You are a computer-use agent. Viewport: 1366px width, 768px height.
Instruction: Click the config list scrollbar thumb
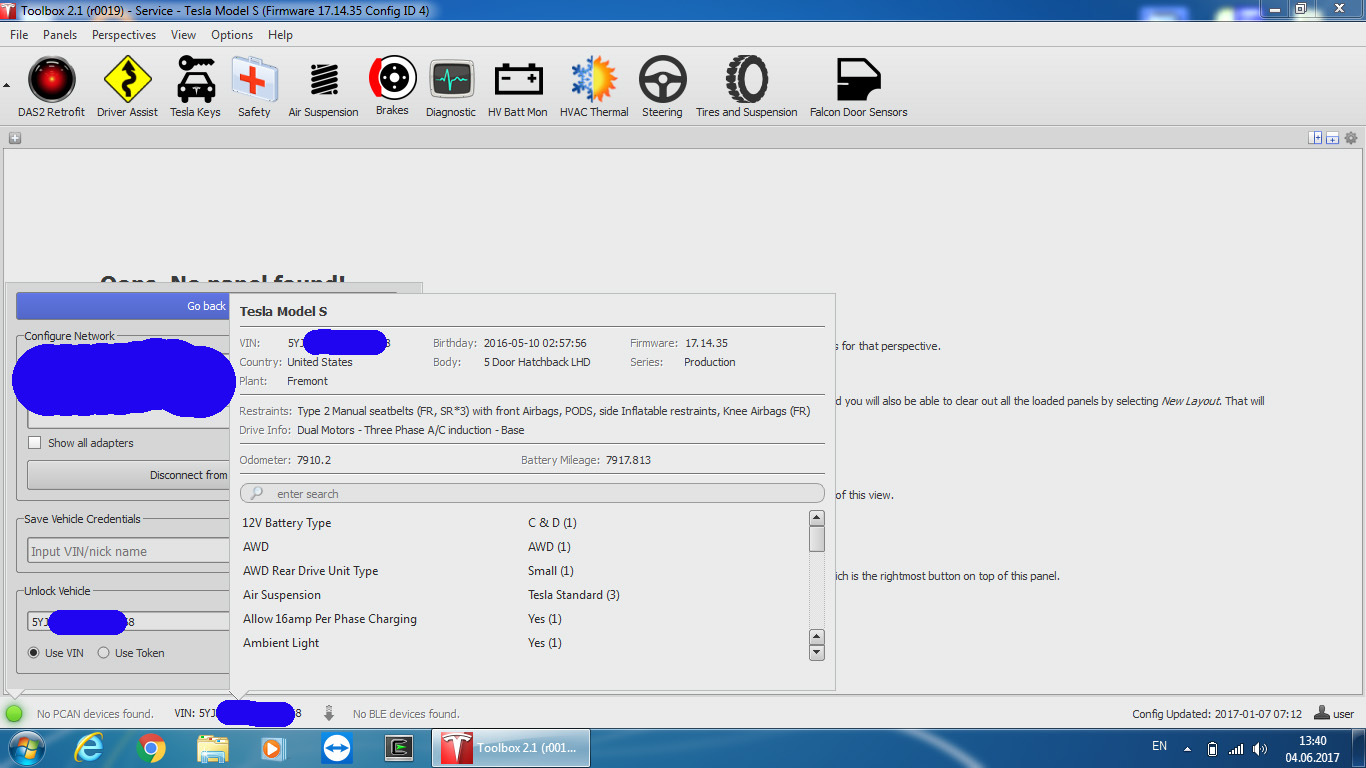coord(817,539)
